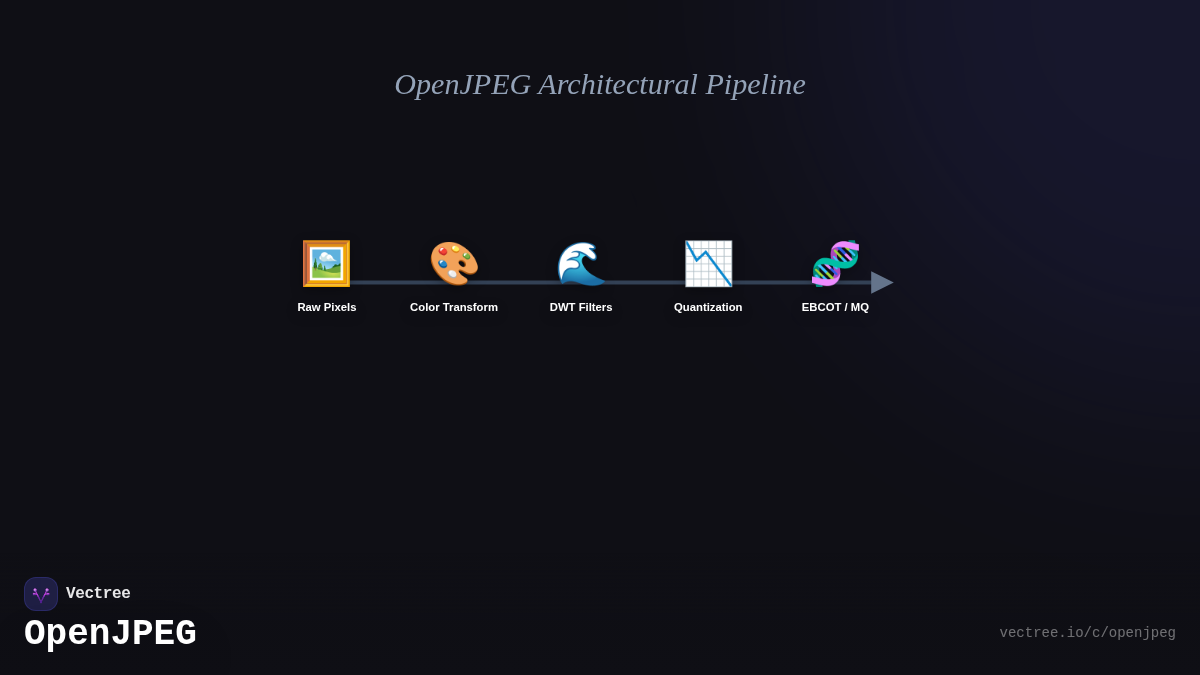Viewport: 1200px width, 675px height.
Task: Click the Vectree logo badge
Action: pos(41,593)
